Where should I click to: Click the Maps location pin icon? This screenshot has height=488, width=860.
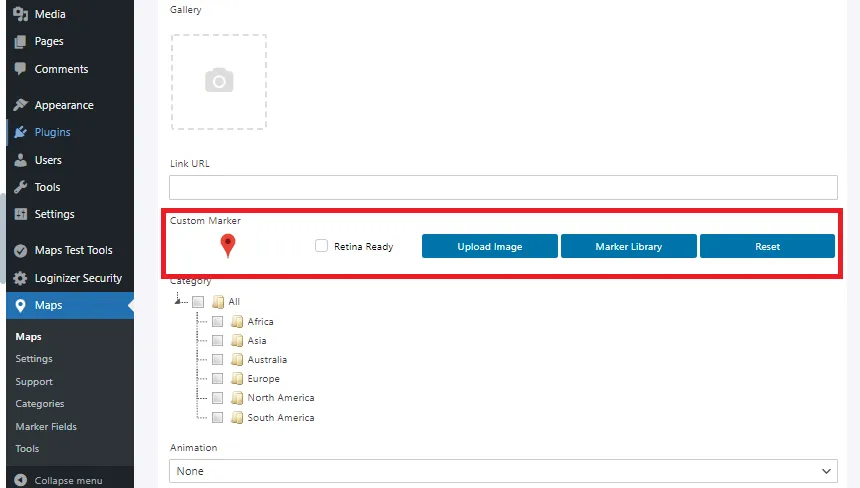point(20,306)
